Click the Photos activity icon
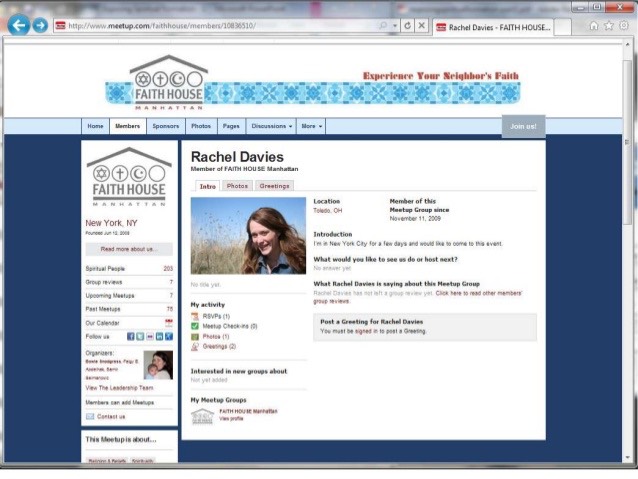The height and width of the screenshot is (479, 638). click(x=195, y=337)
